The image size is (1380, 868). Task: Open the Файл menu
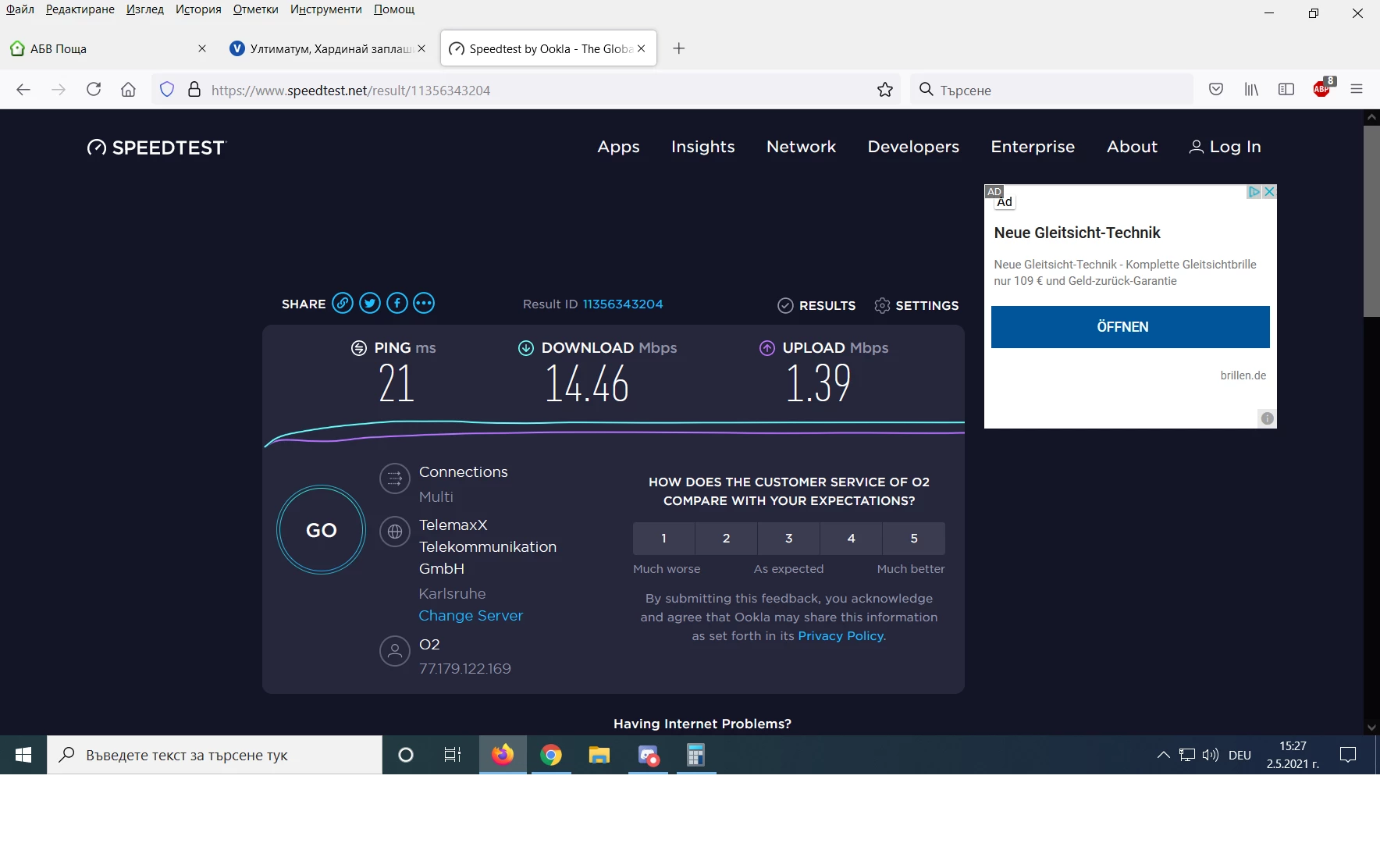20,9
